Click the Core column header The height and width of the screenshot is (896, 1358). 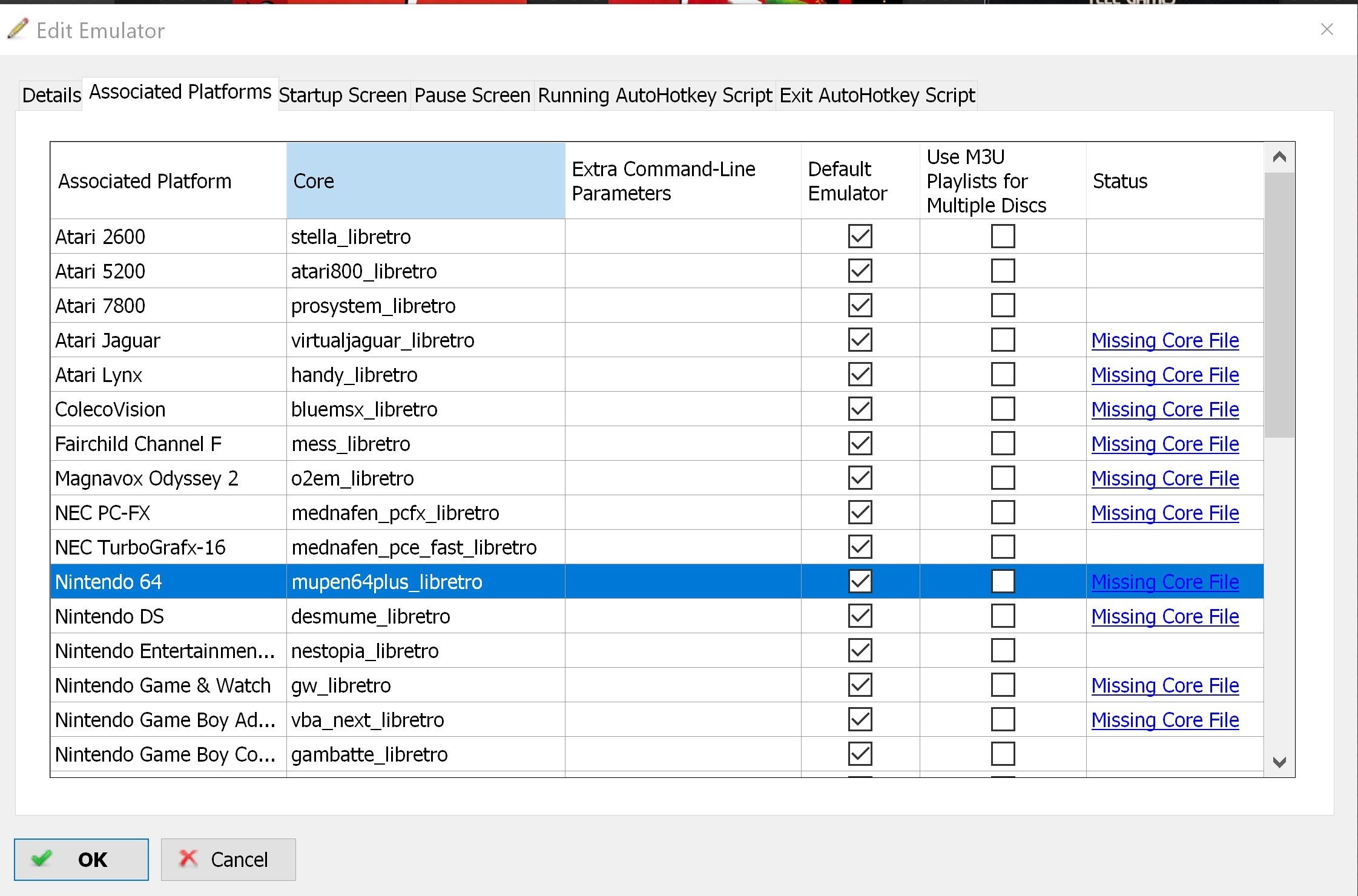click(426, 181)
